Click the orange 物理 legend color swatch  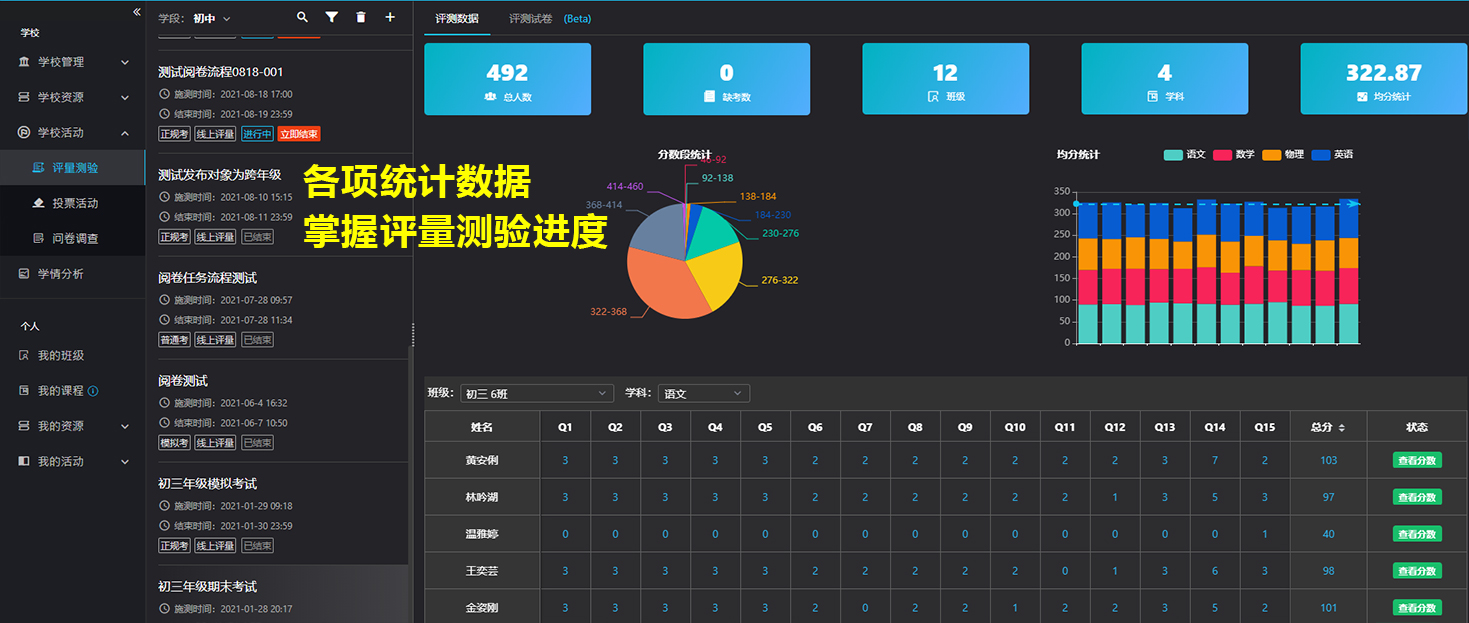[x=1271, y=155]
